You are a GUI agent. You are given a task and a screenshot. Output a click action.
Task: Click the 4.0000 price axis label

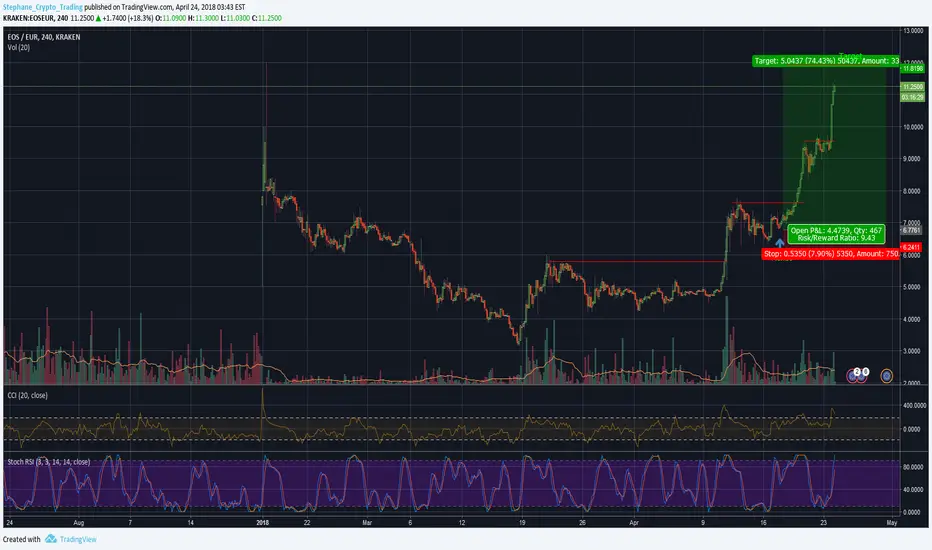click(912, 319)
